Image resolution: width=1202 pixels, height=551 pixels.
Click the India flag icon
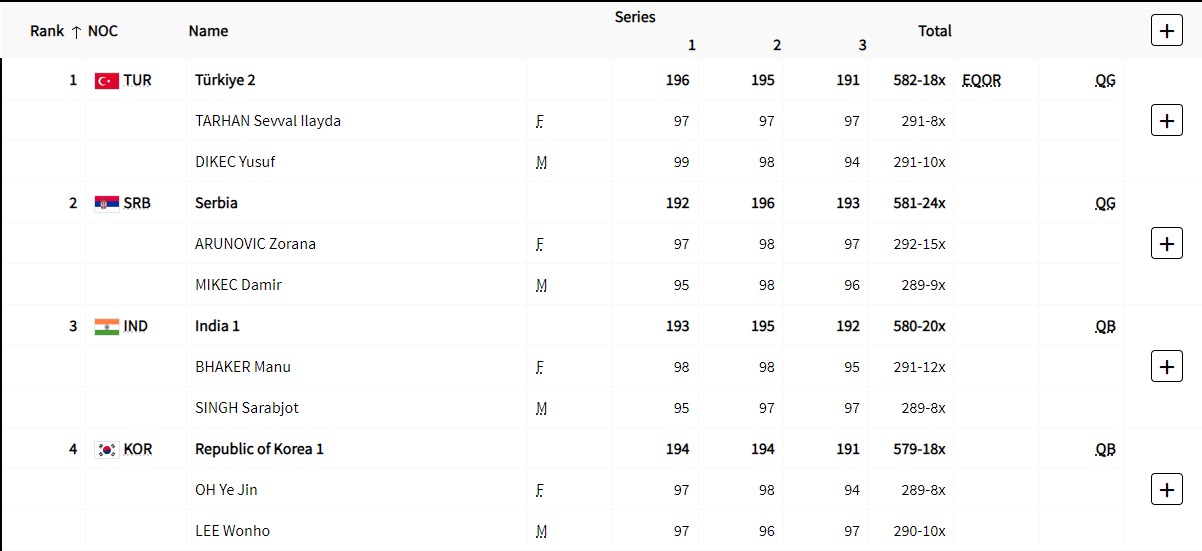(x=107, y=327)
